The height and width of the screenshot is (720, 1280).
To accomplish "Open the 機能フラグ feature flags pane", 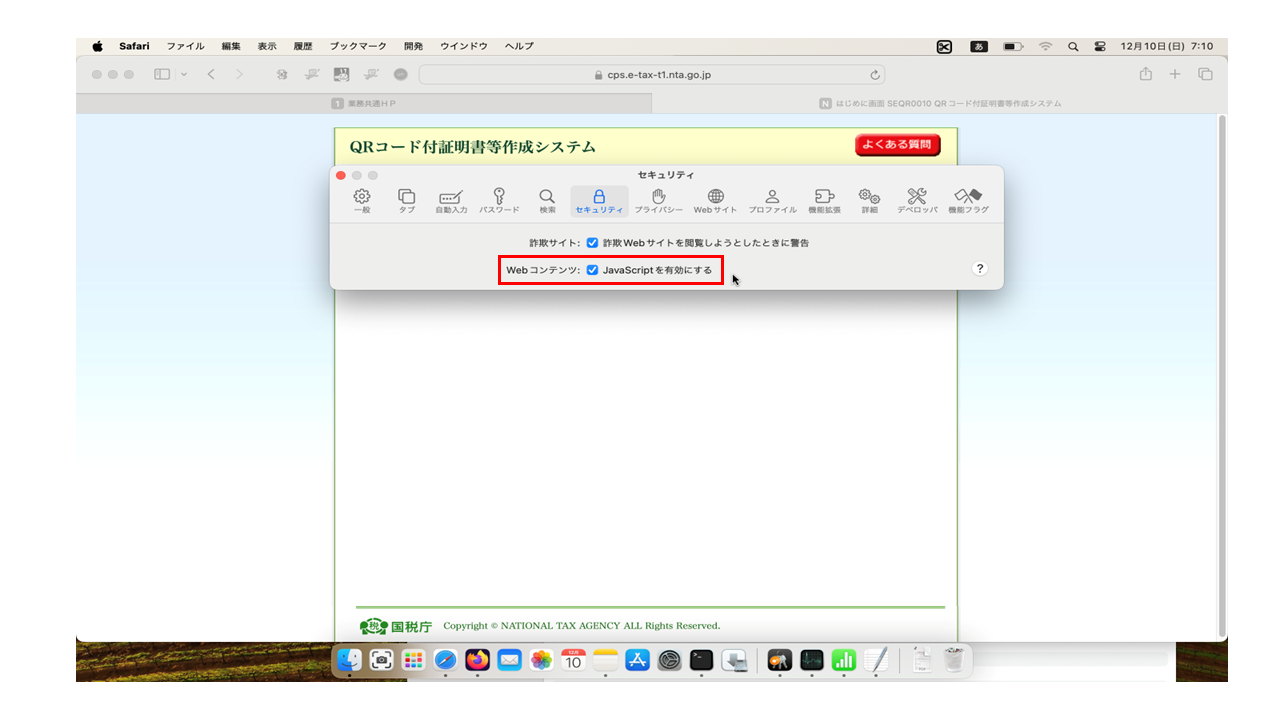I will pos(968,201).
